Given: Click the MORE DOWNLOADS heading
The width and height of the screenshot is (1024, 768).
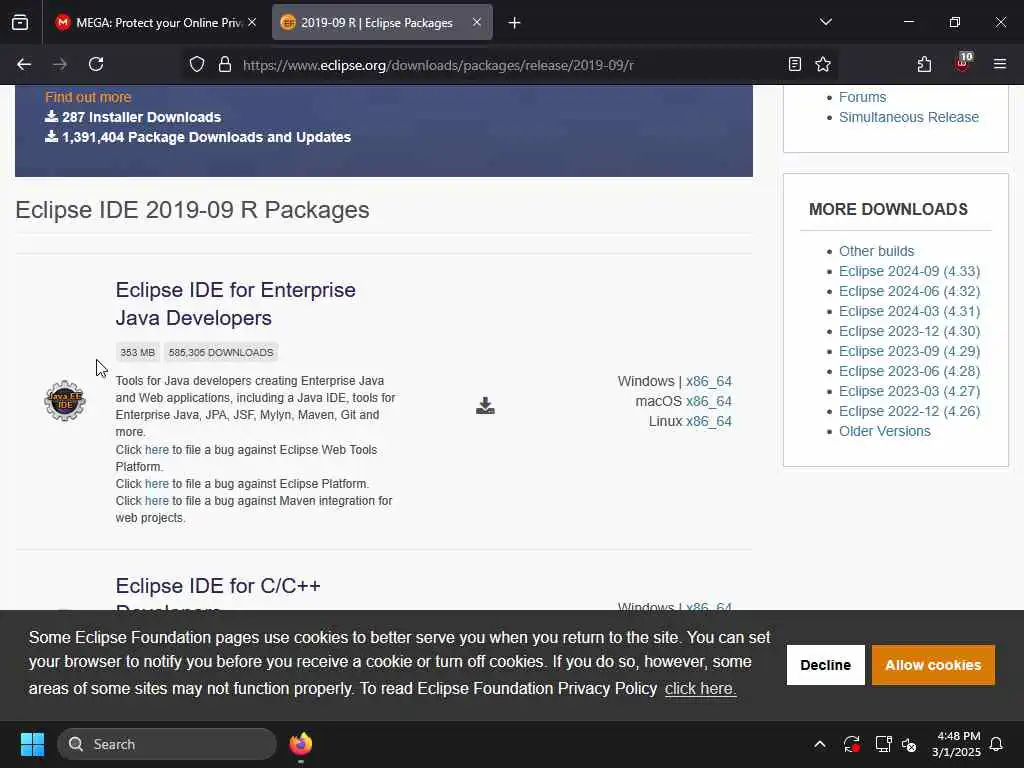Looking at the screenshot, I should pyautogui.click(x=888, y=209).
